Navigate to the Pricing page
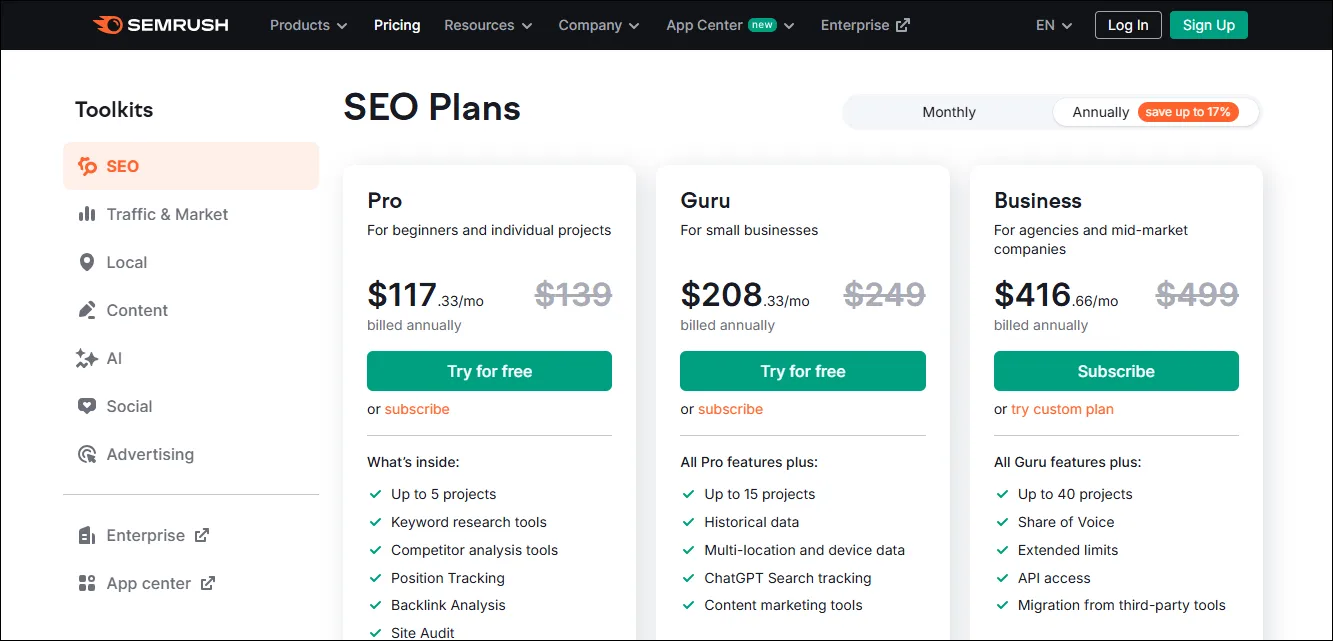 pyautogui.click(x=397, y=25)
